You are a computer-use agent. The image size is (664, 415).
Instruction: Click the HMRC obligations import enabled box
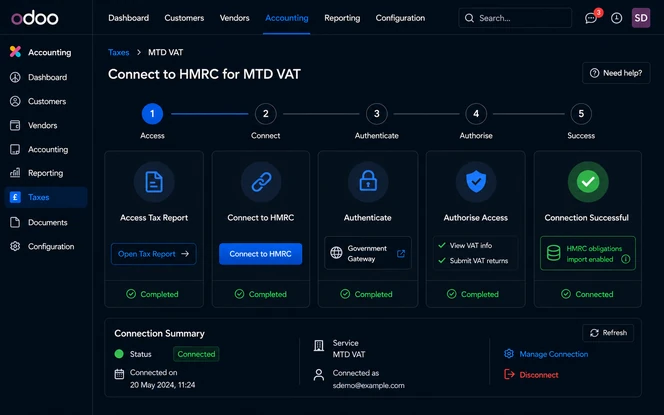point(588,253)
